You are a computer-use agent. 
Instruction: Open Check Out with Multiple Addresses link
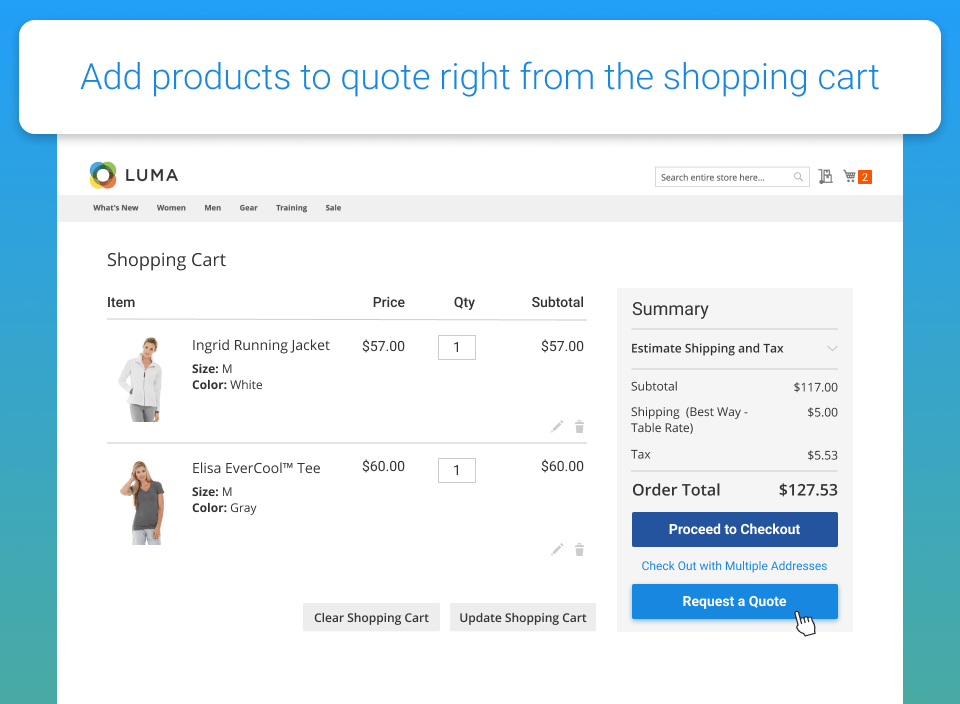pyautogui.click(x=734, y=566)
